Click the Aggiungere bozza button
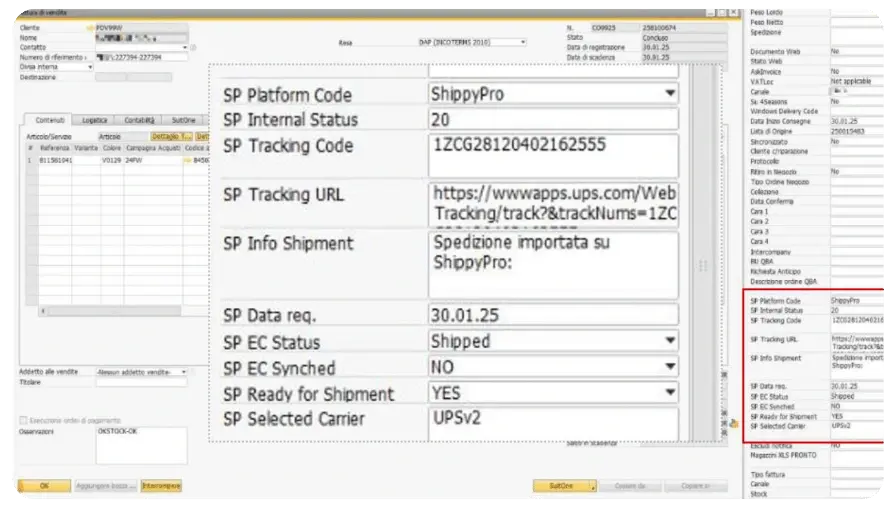This screenshot has height=510, width=894. 106,486
